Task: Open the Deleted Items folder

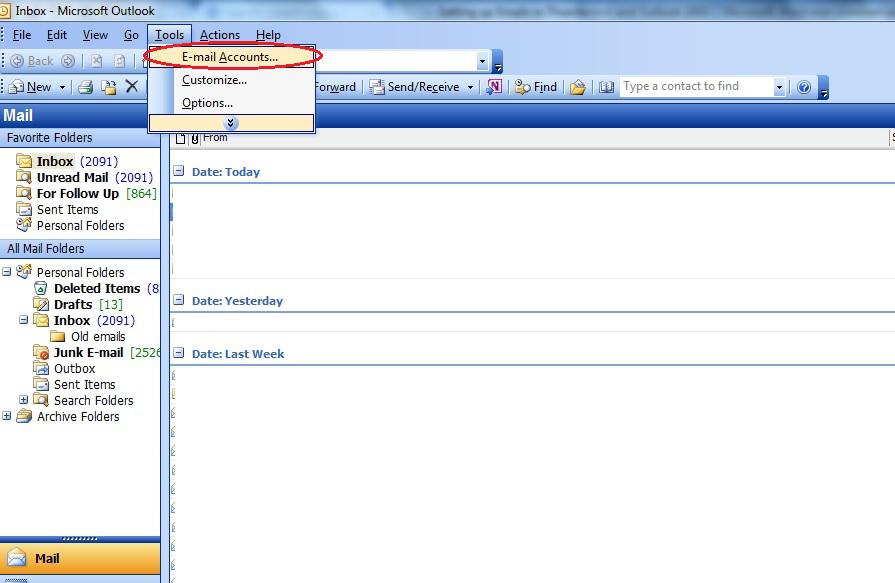Action: [x=97, y=288]
